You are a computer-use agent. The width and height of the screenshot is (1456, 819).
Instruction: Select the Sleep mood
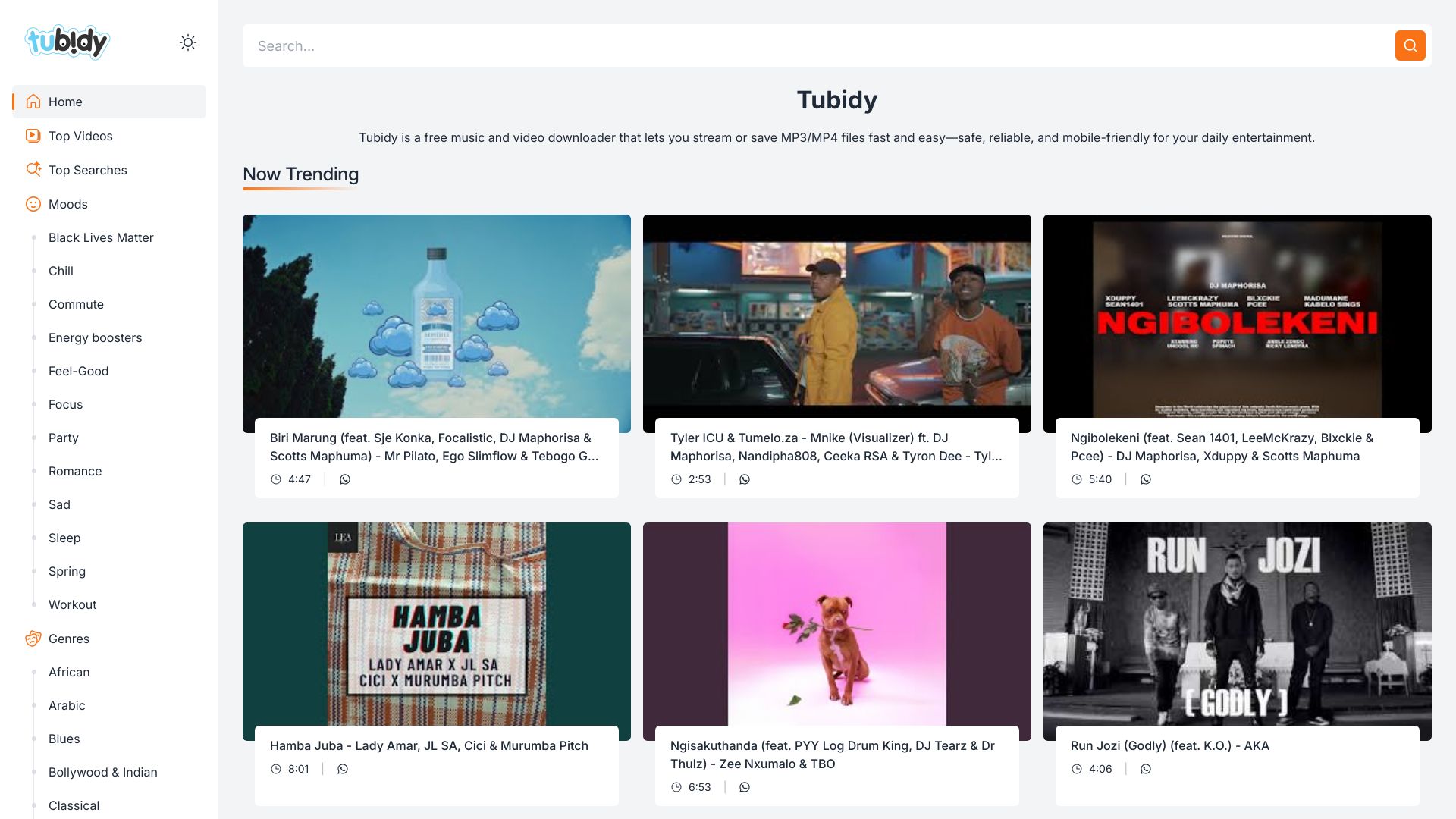[64, 538]
